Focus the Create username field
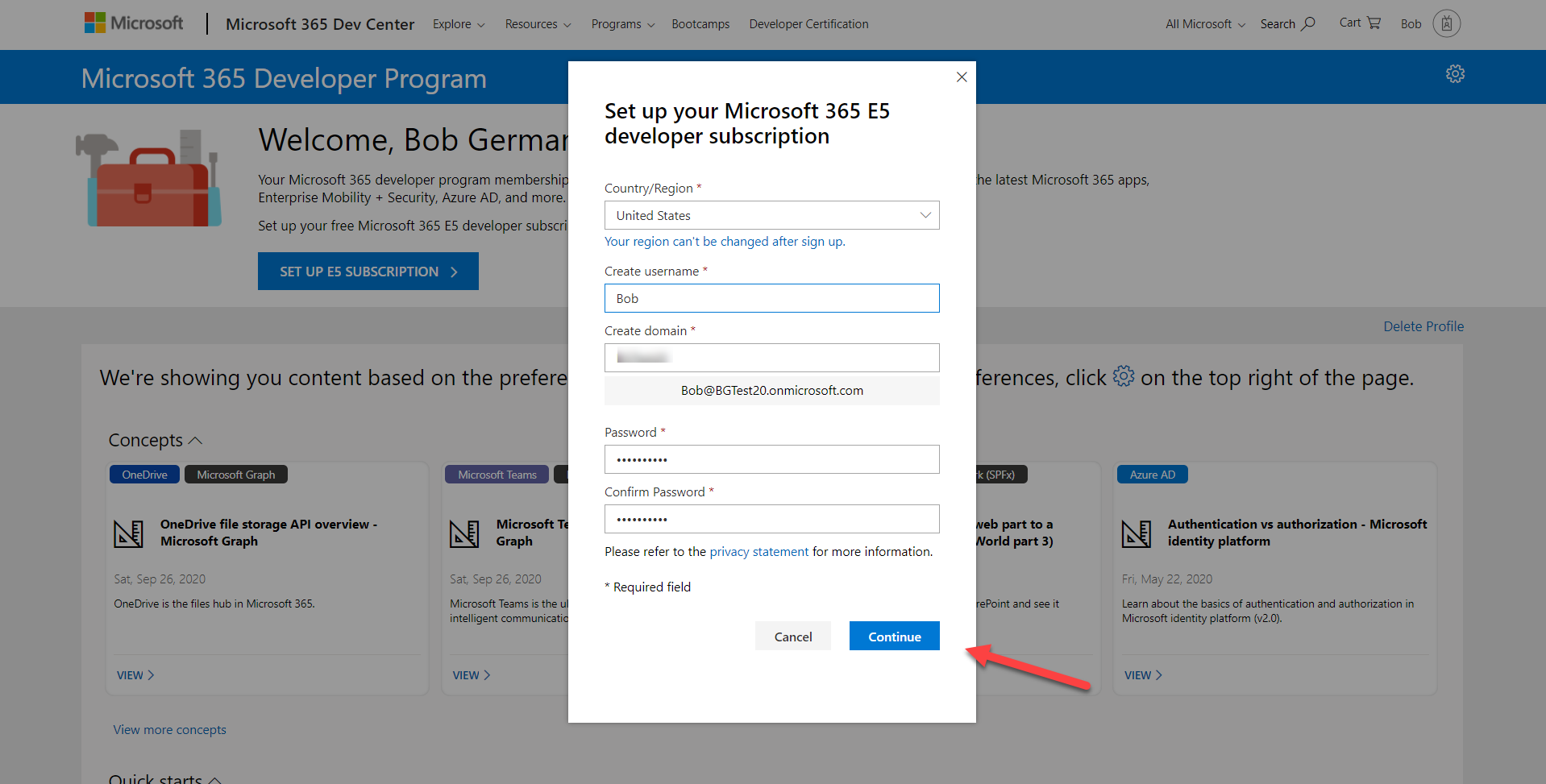Image resolution: width=1546 pixels, height=784 pixels. point(772,298)
